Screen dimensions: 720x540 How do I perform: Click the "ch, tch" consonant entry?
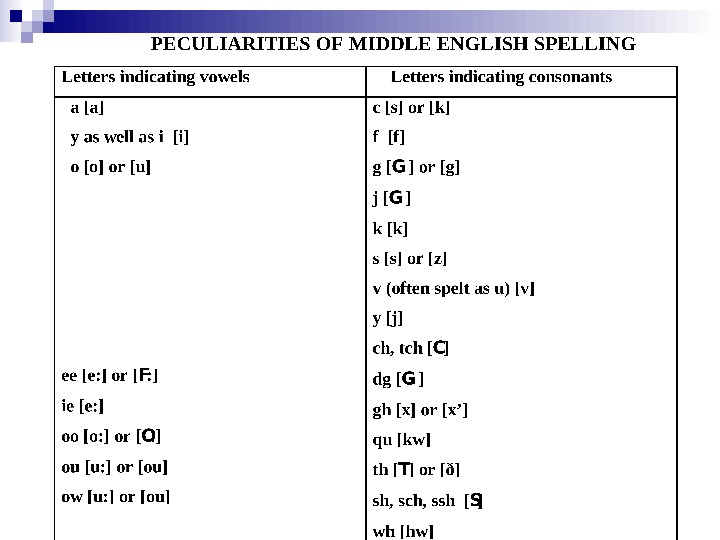point(410,349)
